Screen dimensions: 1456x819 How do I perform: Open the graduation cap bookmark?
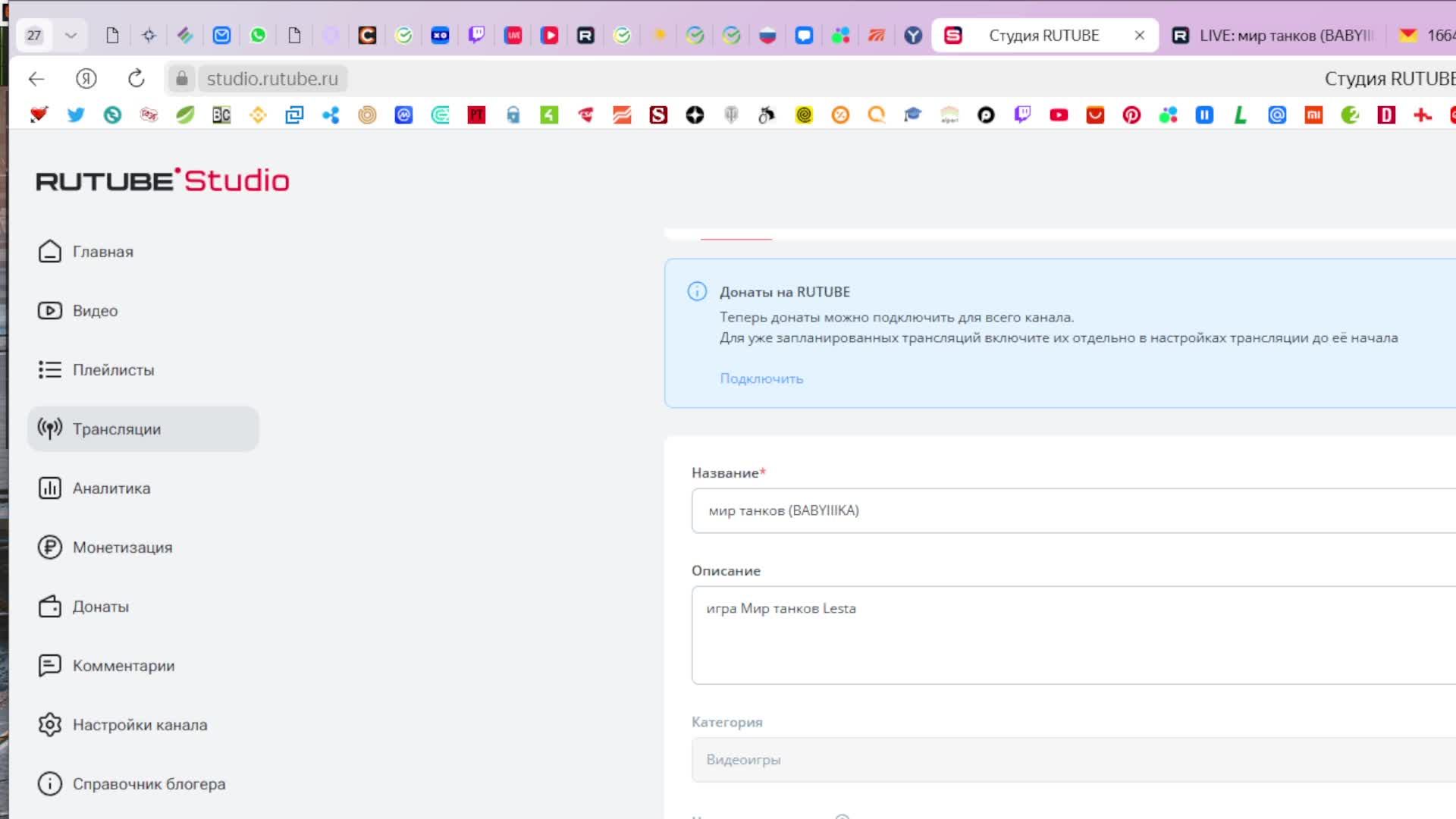pyautogui.click(x=913, y=115)
